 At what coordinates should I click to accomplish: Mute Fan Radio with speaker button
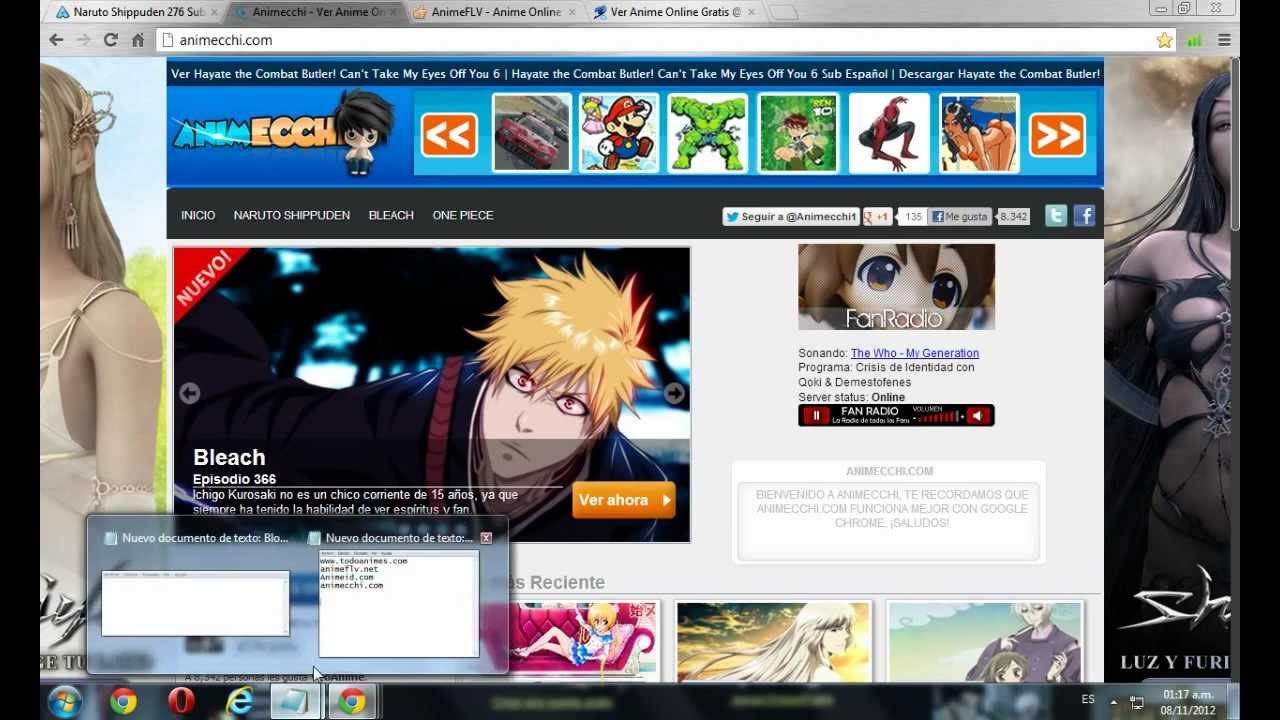(x=977, y=415)
